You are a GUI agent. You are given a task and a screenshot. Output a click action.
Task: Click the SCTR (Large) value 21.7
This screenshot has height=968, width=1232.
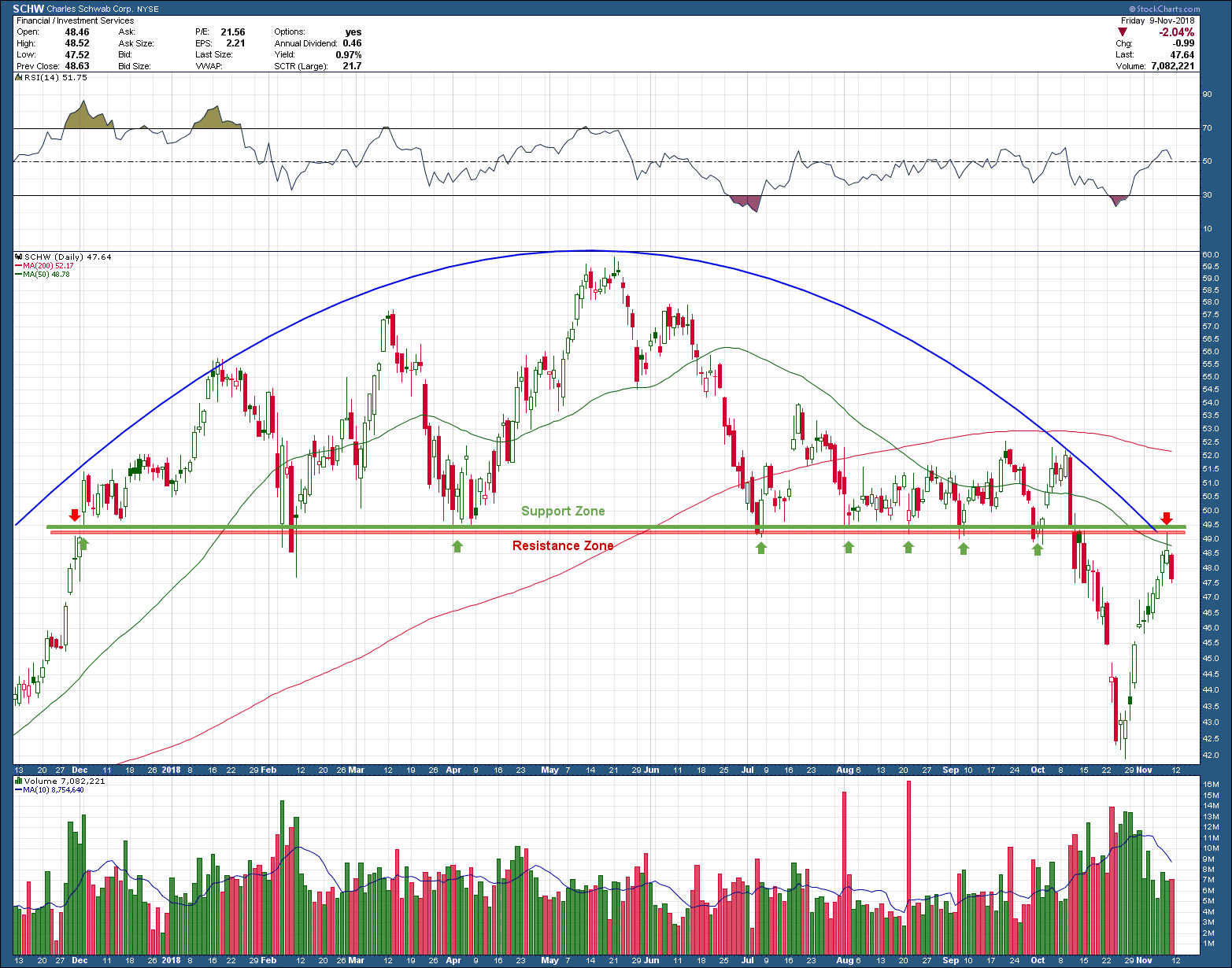[x=352, y=66]
